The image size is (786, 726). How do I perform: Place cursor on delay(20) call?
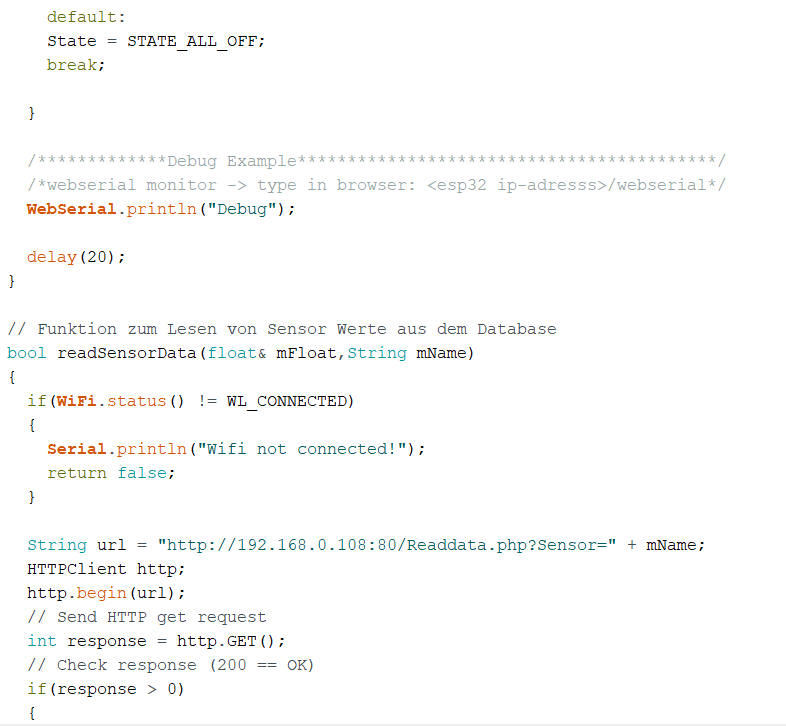(x=76, y=257)
